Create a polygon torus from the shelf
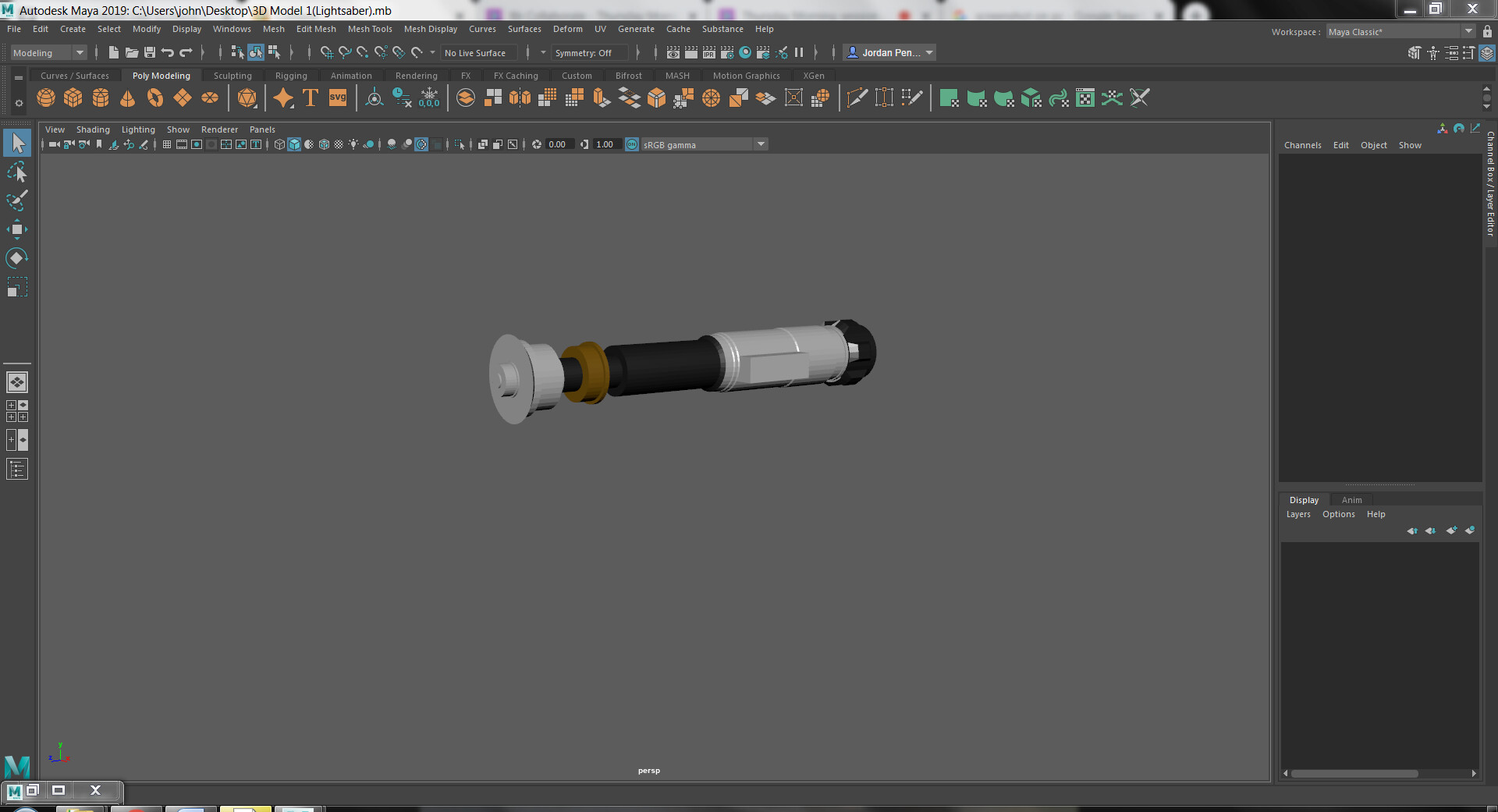Image resolution: width=1498 pixels, height=812 pixels. [x=154, y=98]
